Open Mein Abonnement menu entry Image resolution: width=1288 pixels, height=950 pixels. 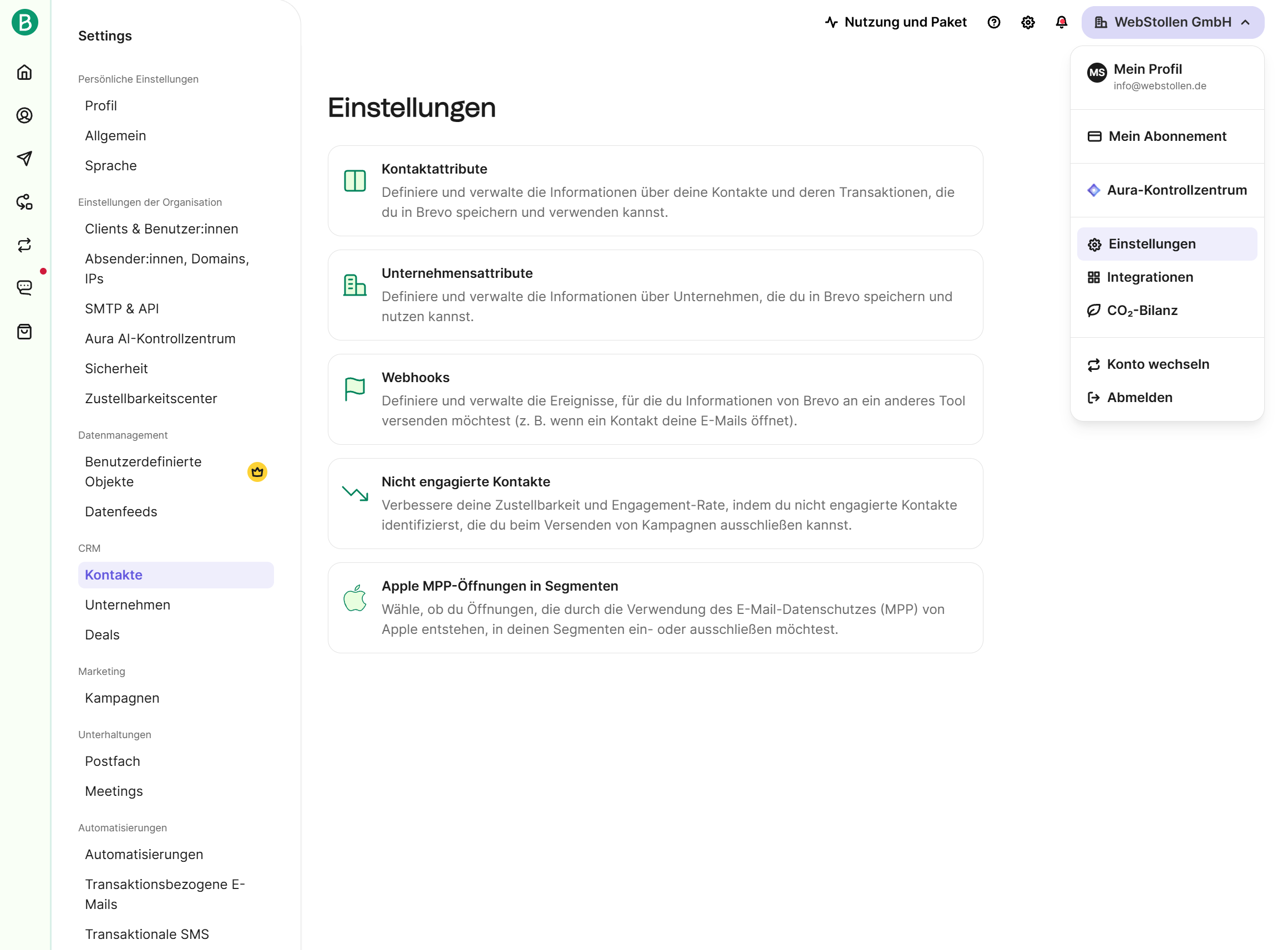coord(1167,136)
